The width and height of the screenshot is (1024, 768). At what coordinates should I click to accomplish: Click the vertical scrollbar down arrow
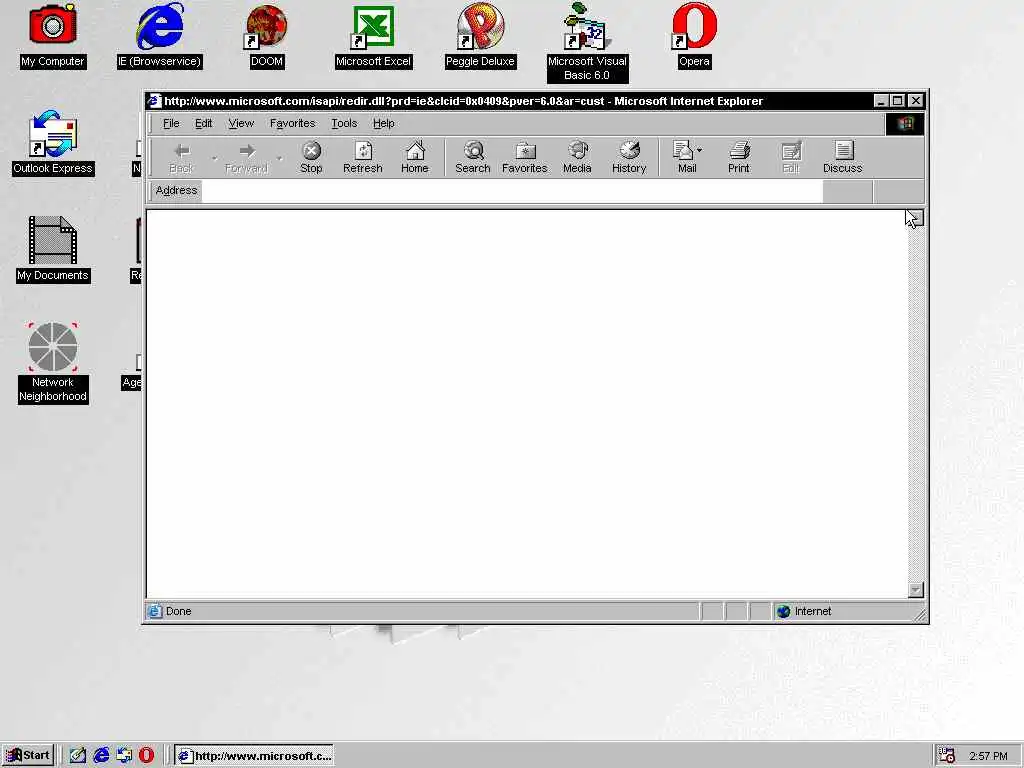coord(916,590)
